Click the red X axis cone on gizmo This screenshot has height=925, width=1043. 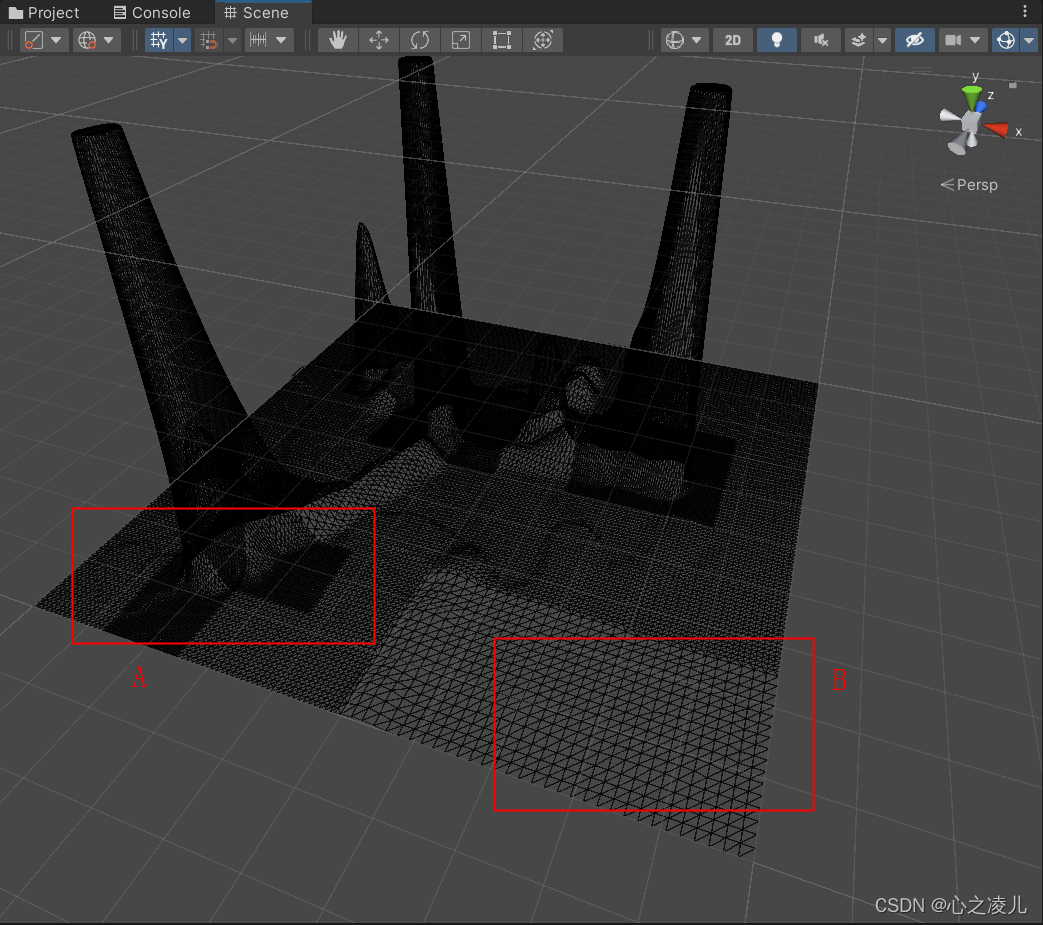[x=996, y=129]
